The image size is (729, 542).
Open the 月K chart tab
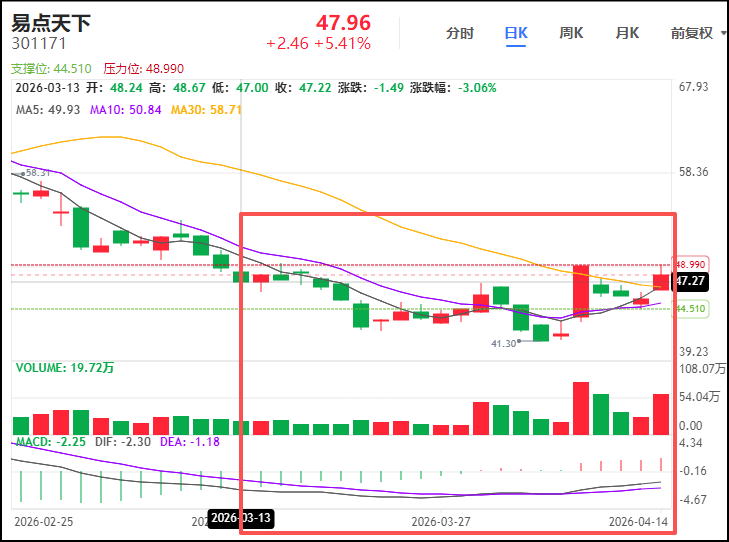(x=627, y=33)
